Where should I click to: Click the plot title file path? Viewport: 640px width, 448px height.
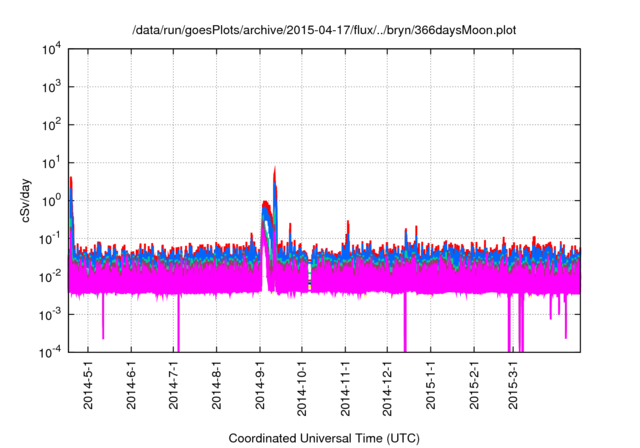coord(324,30)
